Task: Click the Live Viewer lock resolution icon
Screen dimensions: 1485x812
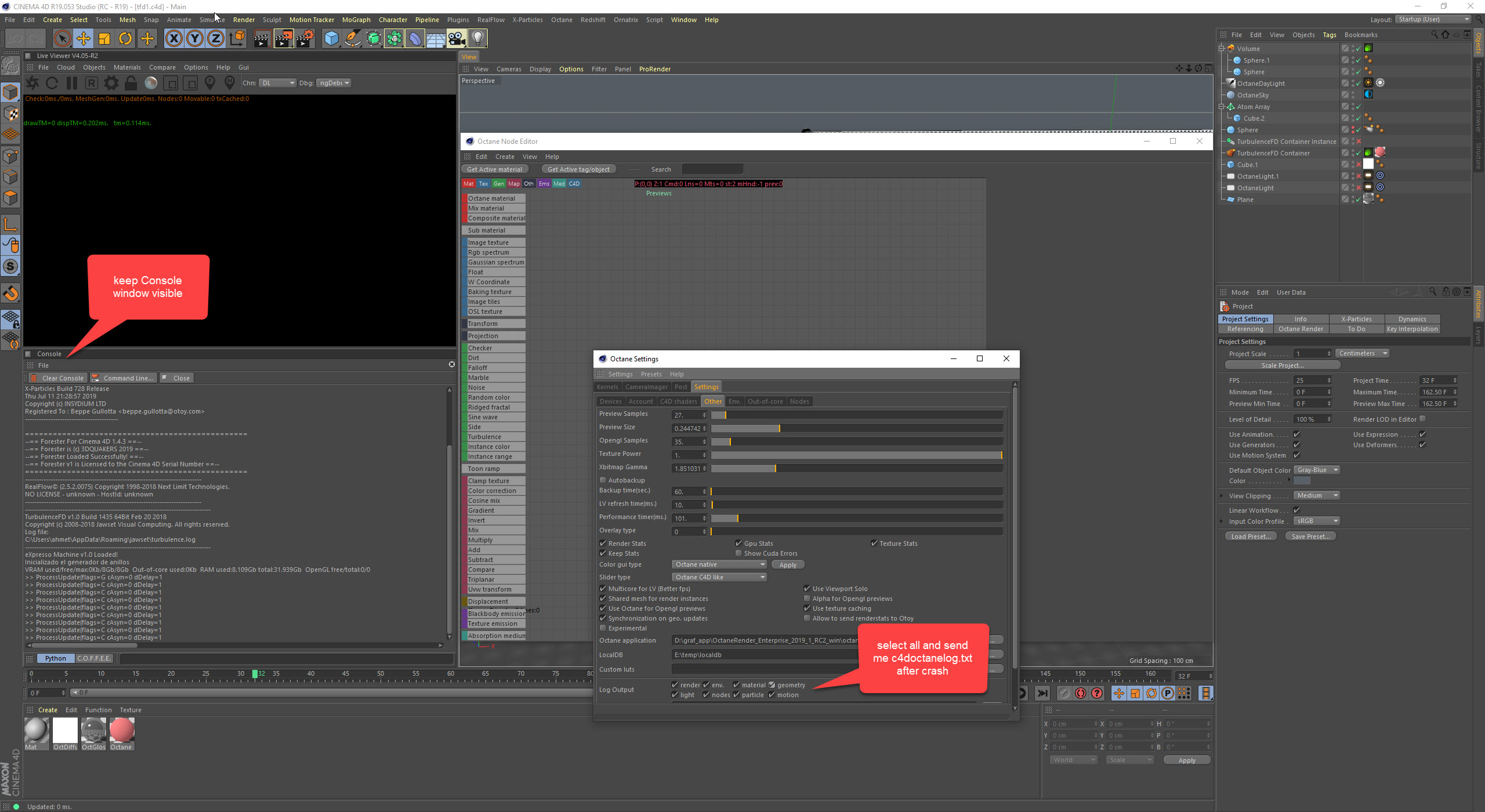Action: [131, 83]
